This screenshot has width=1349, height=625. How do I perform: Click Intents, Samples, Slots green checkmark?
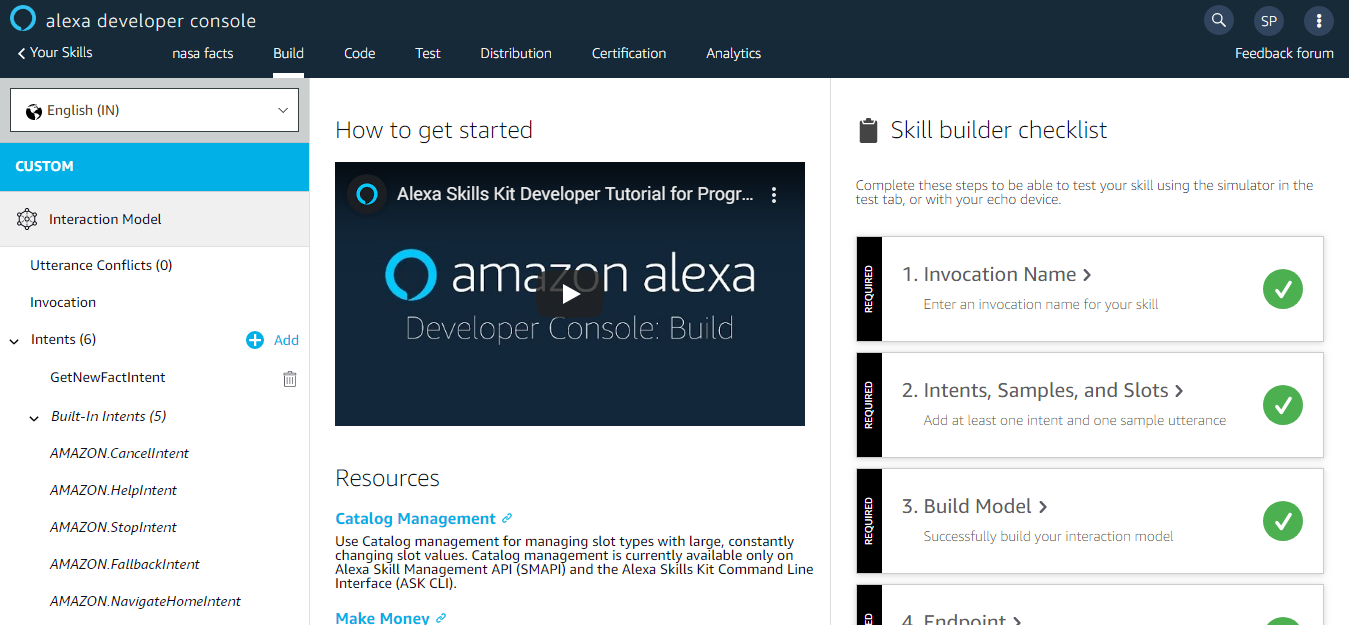click(1283, 405)
